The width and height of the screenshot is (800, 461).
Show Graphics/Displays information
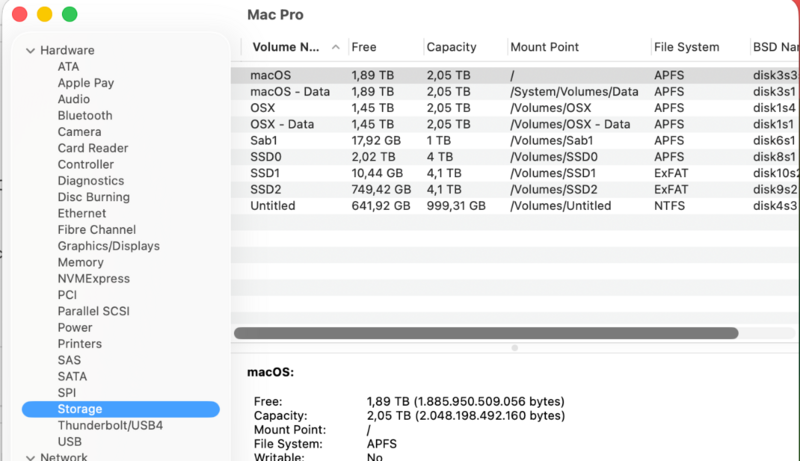click(108, 246)
